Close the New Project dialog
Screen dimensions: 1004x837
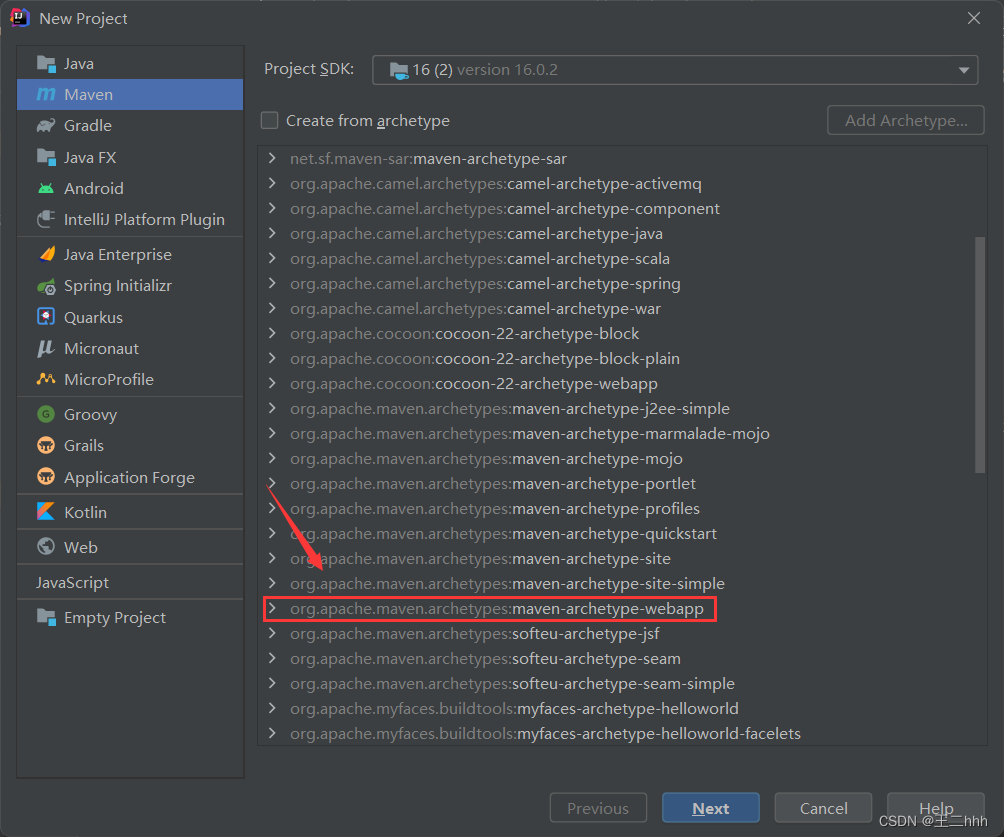pos(974,18)
